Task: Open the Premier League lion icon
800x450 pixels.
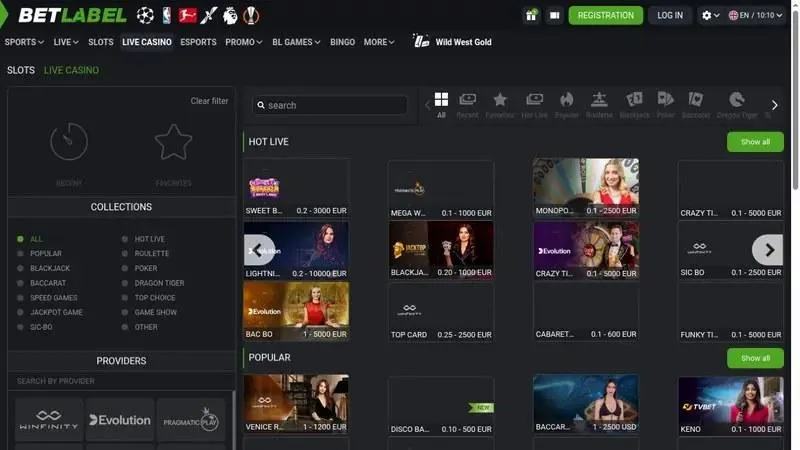Action: tap(230, 15)
